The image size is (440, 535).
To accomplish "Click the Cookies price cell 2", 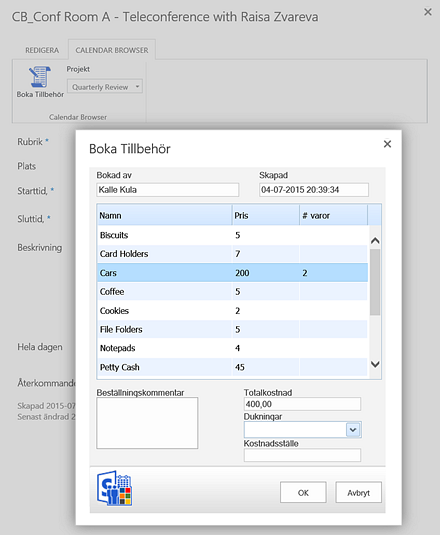I will (x=266, y=310).
